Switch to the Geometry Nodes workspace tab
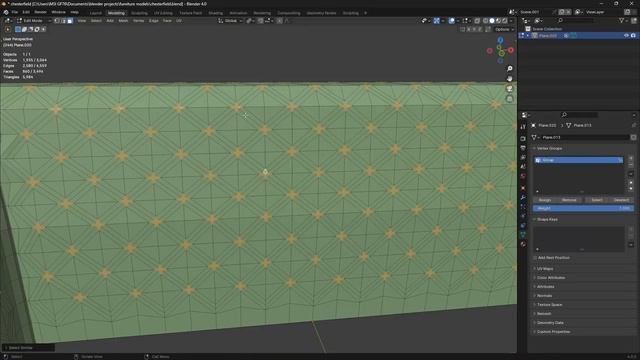Viewport: 640px width, 360px height. pos(321,13)
